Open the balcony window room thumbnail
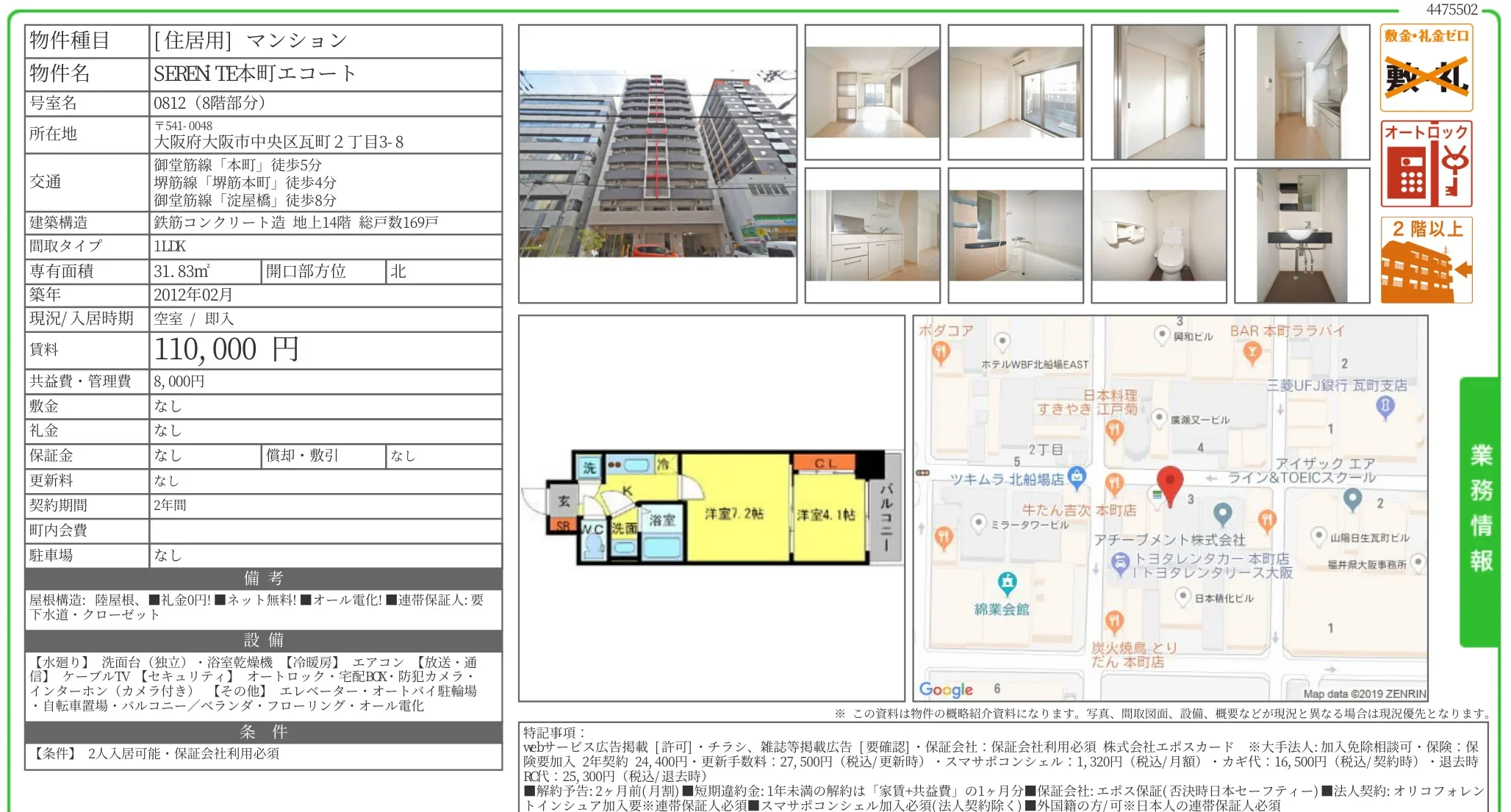1511x812 pixels. tap(1016, 92)
